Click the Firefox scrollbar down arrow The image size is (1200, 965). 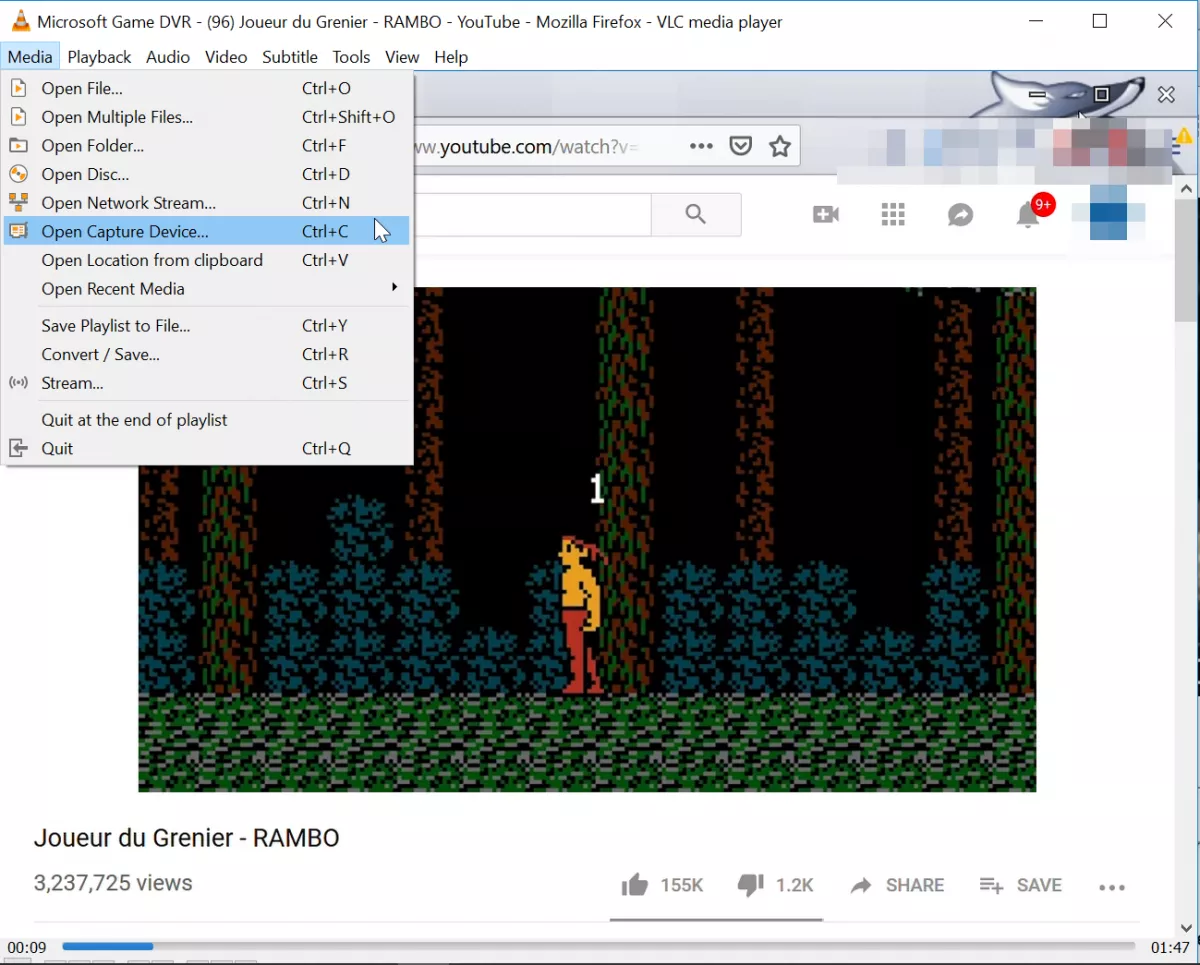pos(1187,927)
